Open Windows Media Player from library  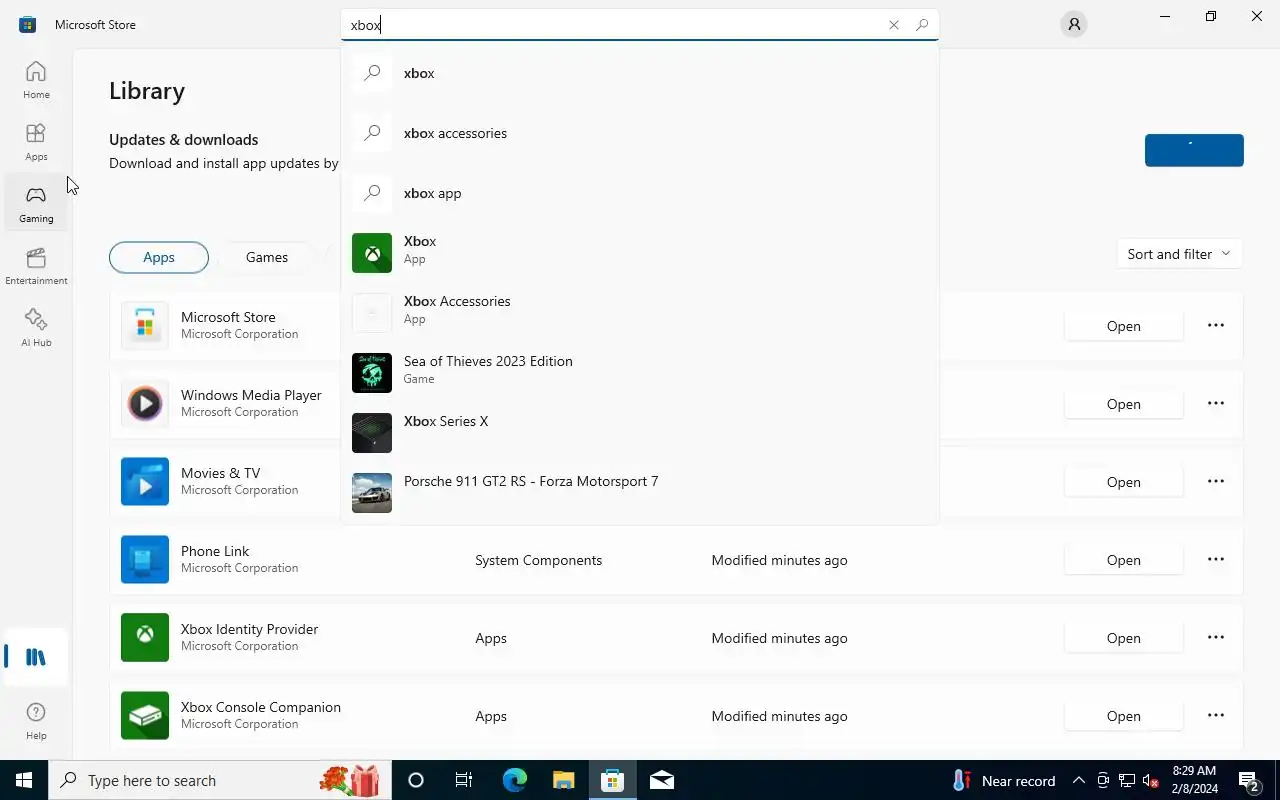tap(1123, 404)
